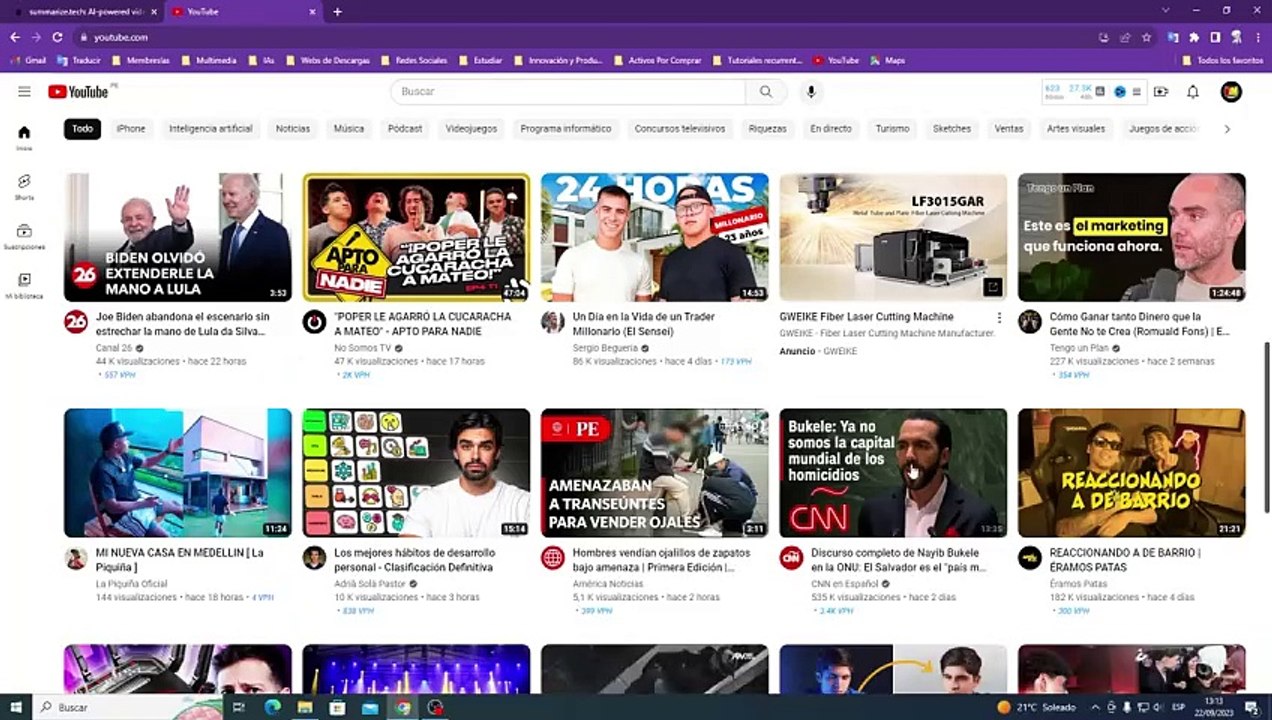Open Multimedia bookmark folder
The image size is (1272, 720).
point(209,60)
